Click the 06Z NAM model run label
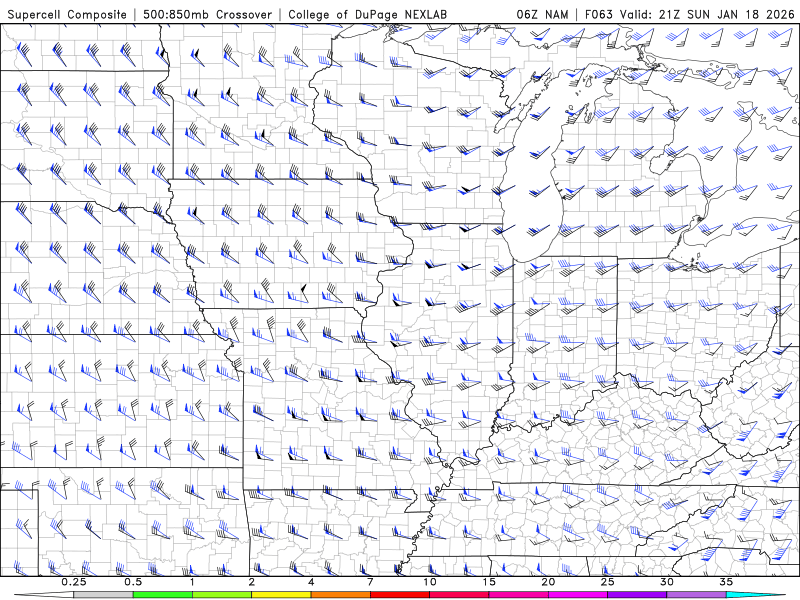Image resolution: width=800 pixels, height=600 pixels. 542,14
